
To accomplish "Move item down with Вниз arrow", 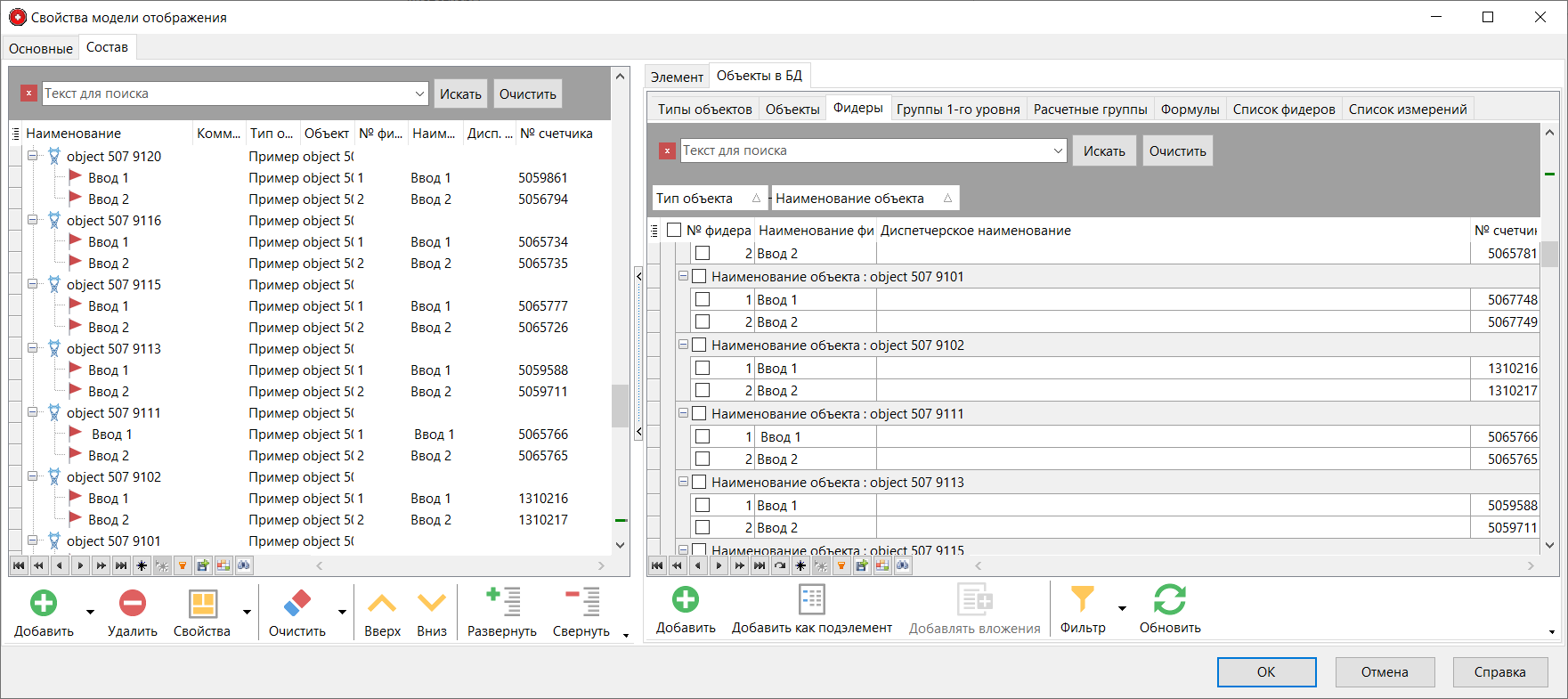I will (432, 604).
